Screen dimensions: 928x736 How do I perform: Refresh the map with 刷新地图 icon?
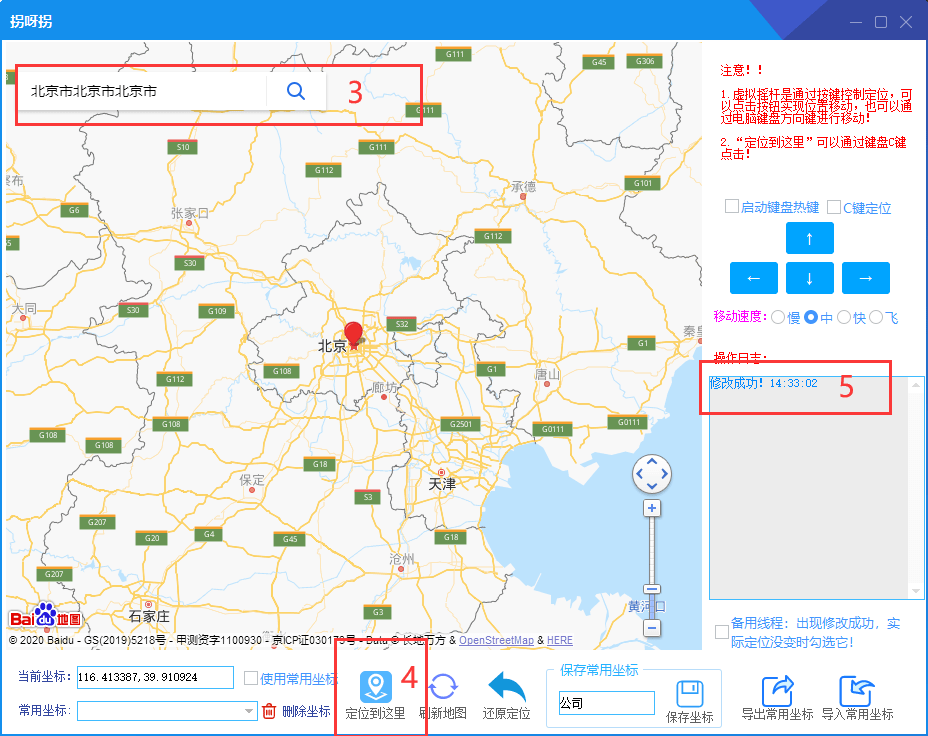(443, 687)
